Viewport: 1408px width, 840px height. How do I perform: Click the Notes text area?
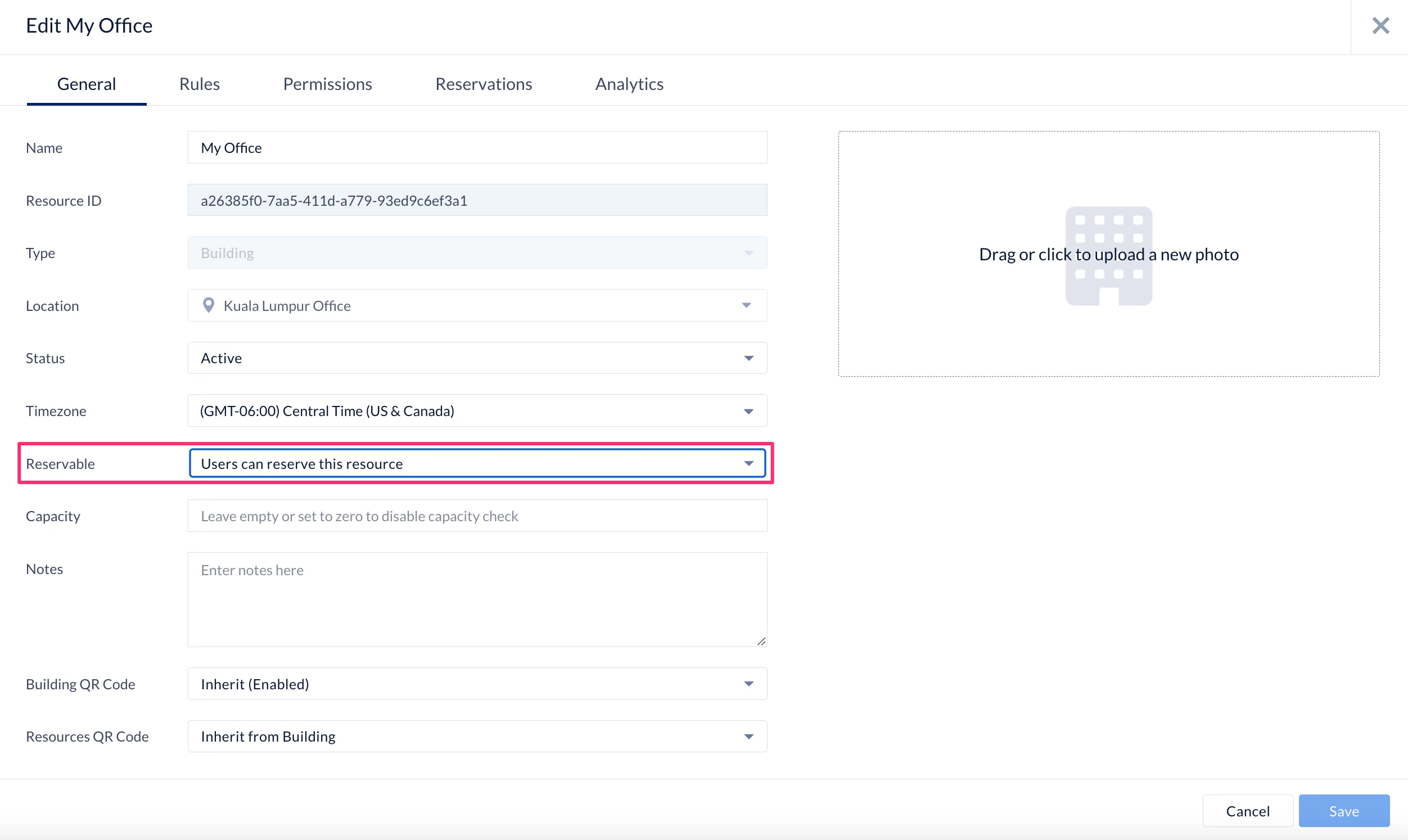click(x=476, y=600)
